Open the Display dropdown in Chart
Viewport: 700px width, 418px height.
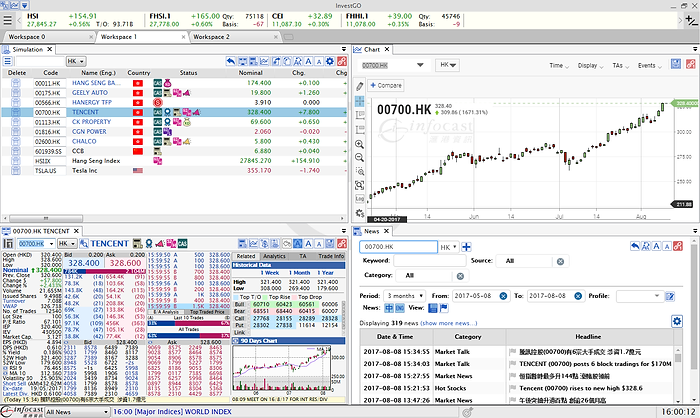point(590,66)
